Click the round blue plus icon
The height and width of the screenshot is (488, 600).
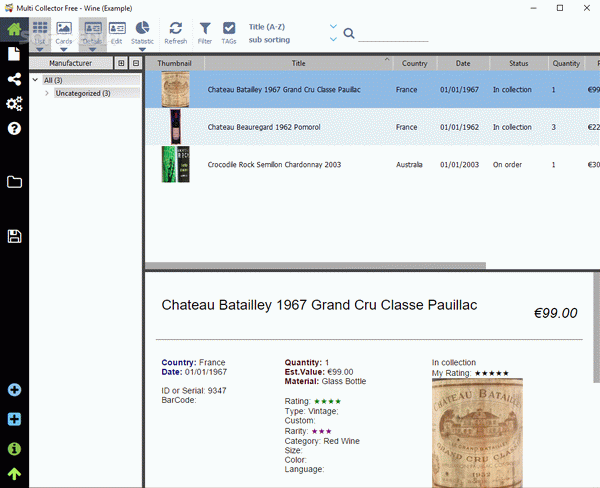pos(14,390)
